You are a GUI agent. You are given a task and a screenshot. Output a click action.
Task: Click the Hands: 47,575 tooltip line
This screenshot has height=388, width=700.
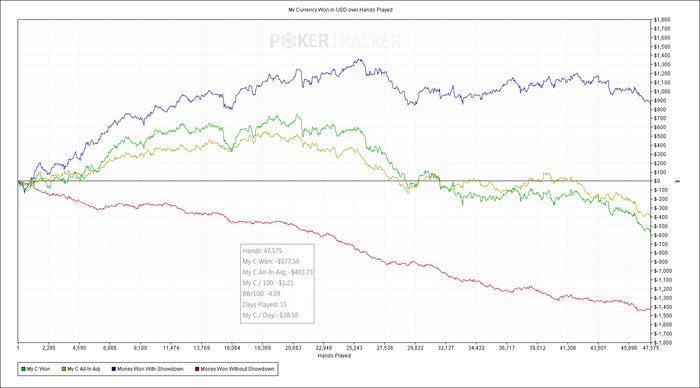pyautogui.click(x=262, y=251)
